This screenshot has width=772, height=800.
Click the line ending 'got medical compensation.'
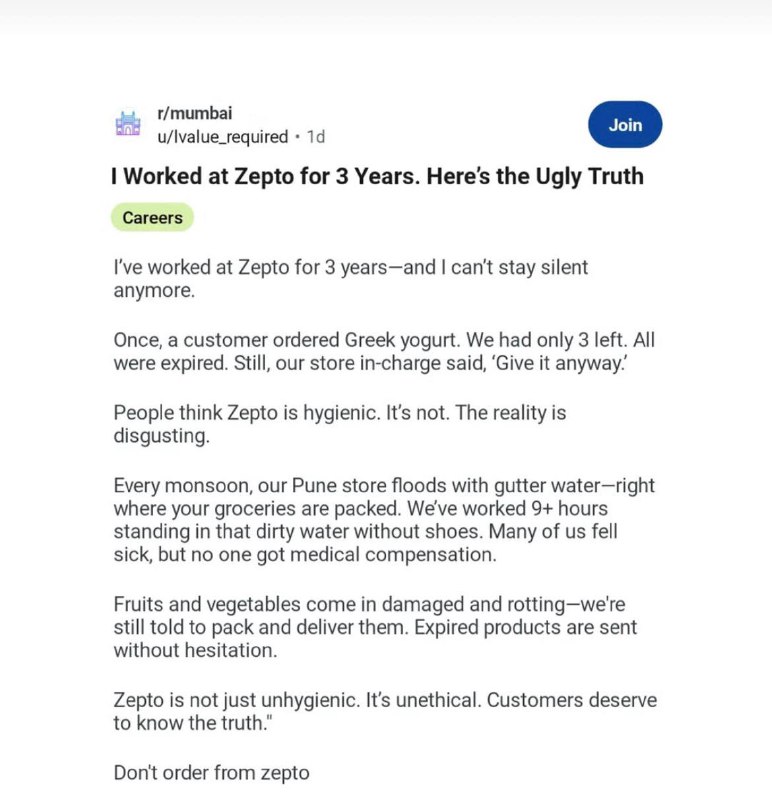(305, 555)
